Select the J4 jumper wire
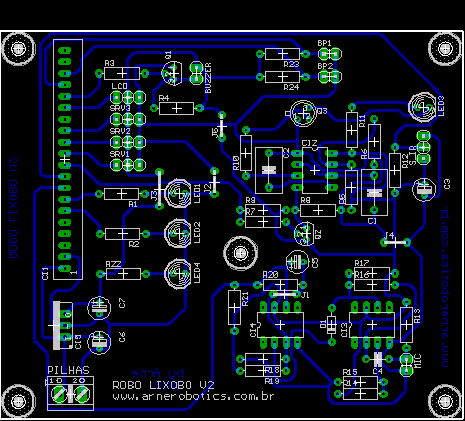 coord(395,242)
